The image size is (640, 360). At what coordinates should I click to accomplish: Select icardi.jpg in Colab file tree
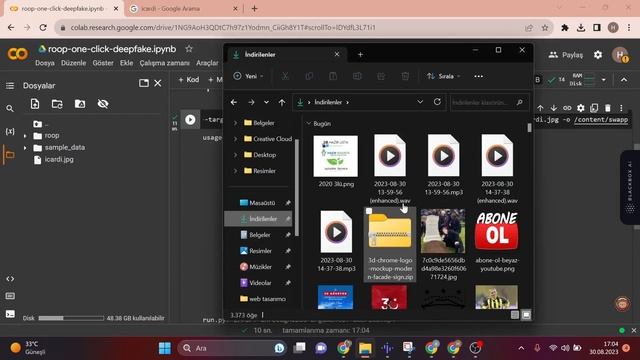[59, 160]
